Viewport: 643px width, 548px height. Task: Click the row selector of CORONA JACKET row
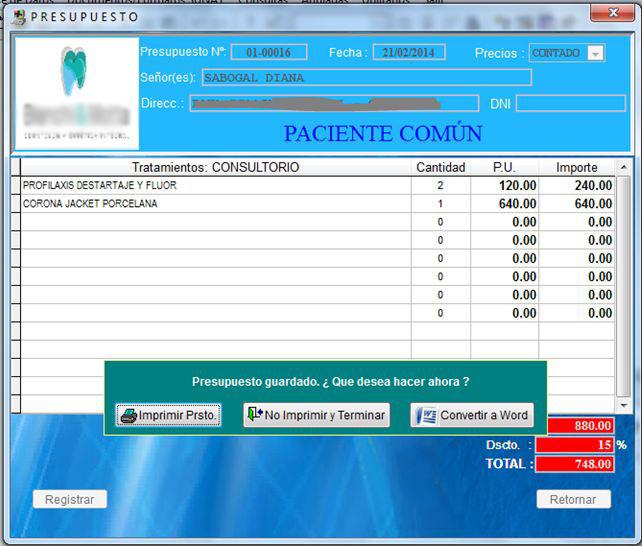point(16,204)
